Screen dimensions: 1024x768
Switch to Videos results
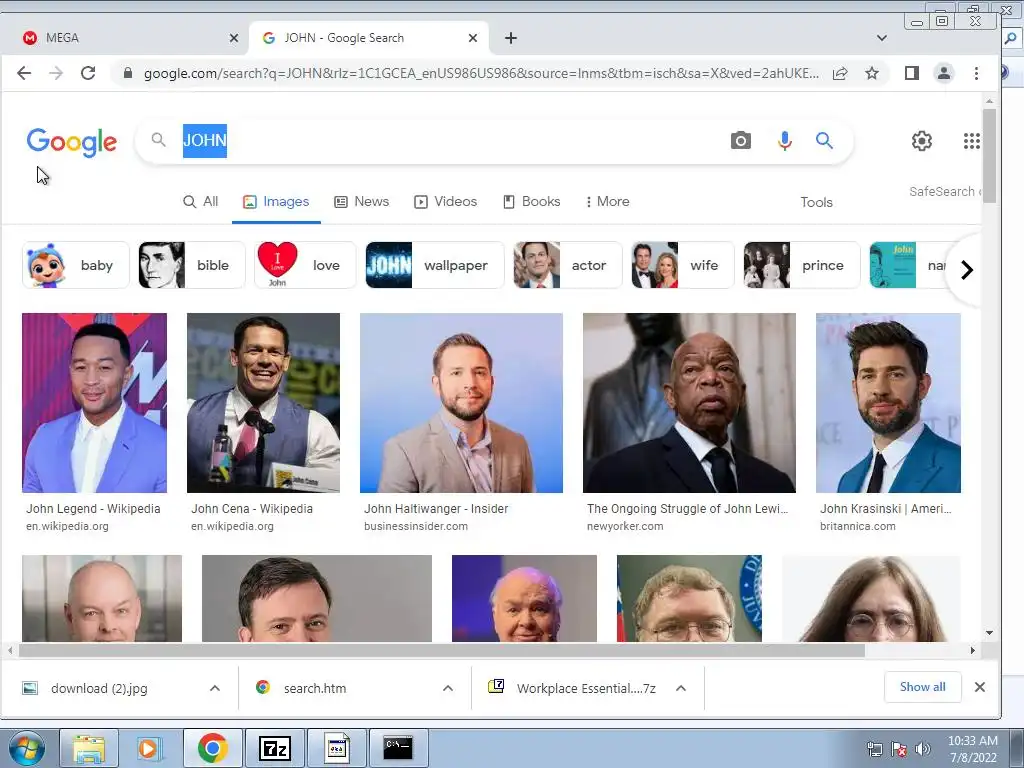pos(445,201)
